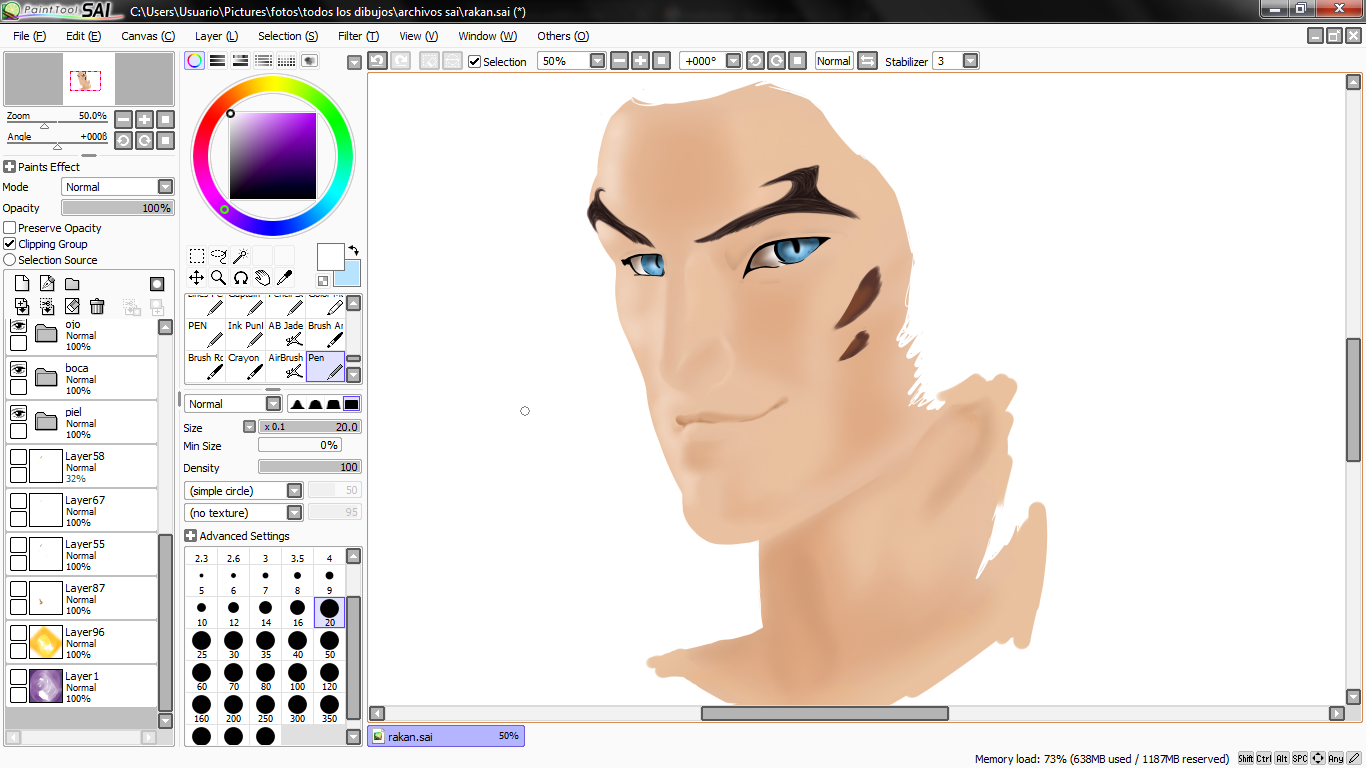The image size is (1366, 768).
Task: Open the File menu
Action: click(30, 36)
